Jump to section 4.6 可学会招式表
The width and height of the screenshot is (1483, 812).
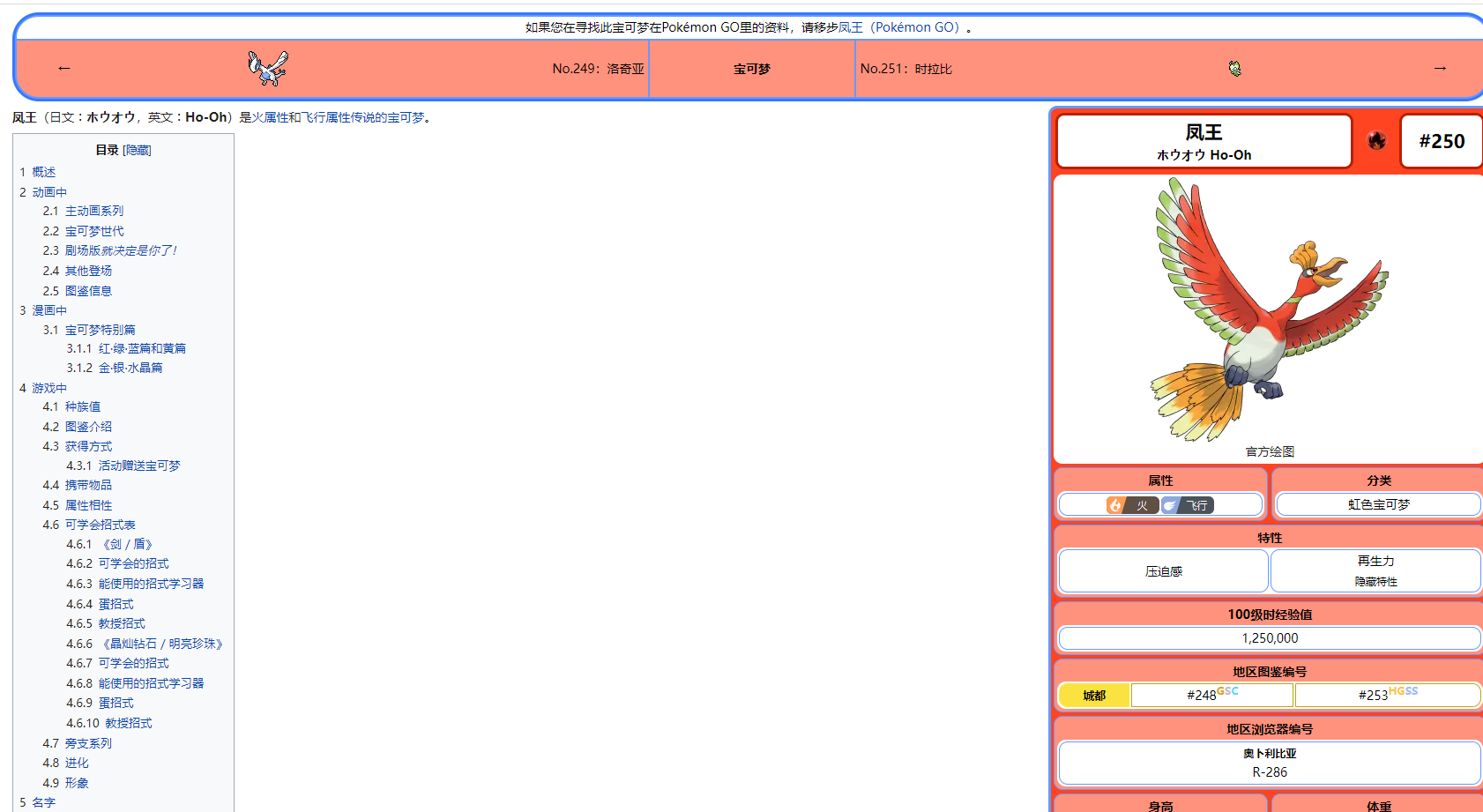[89, 525]
